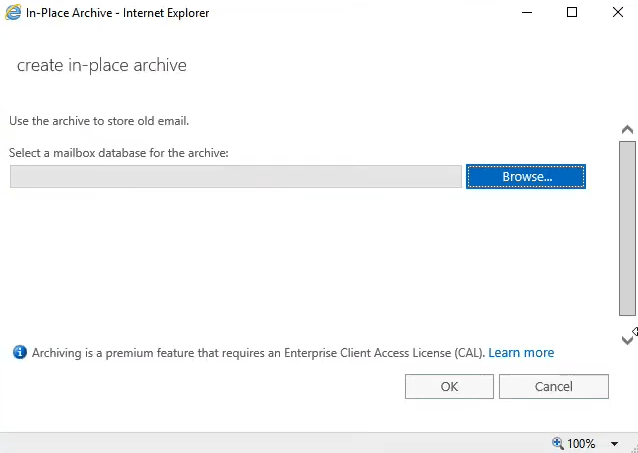Click the mailbox database text field
This screenshot has width=638, height=453.
click(236, 177)
